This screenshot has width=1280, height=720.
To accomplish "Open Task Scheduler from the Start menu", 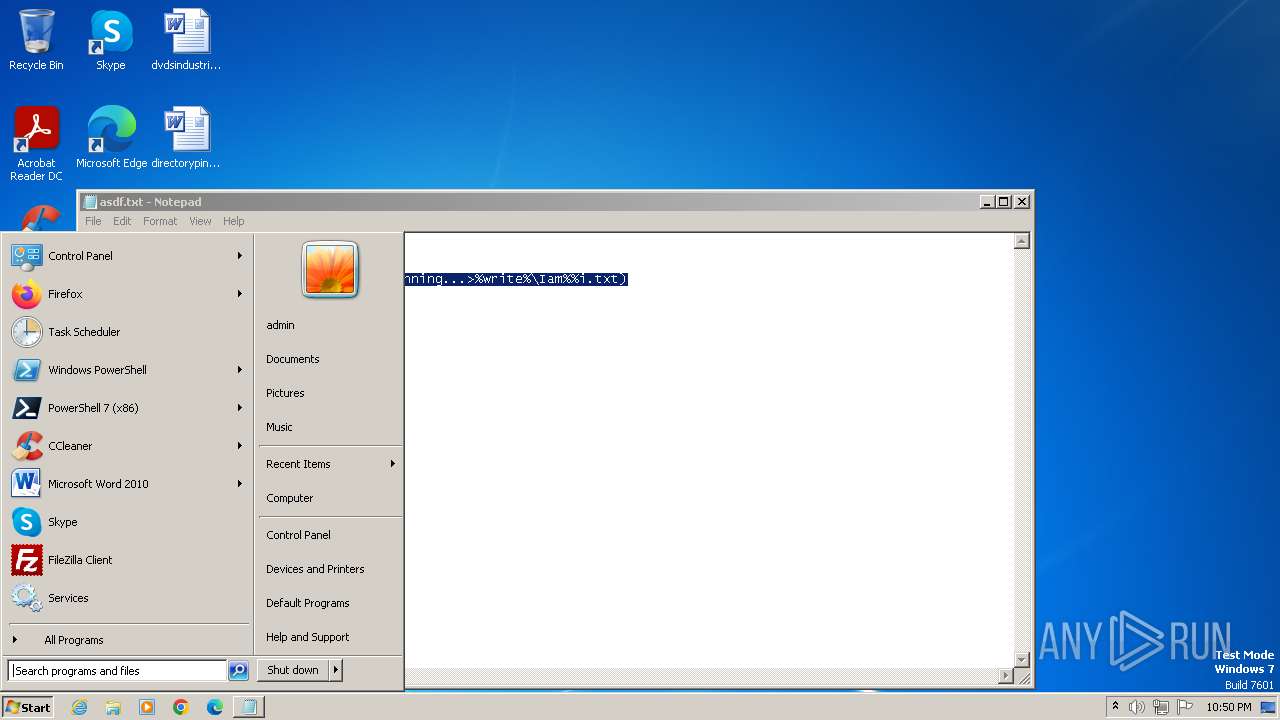I will (128, 332).
